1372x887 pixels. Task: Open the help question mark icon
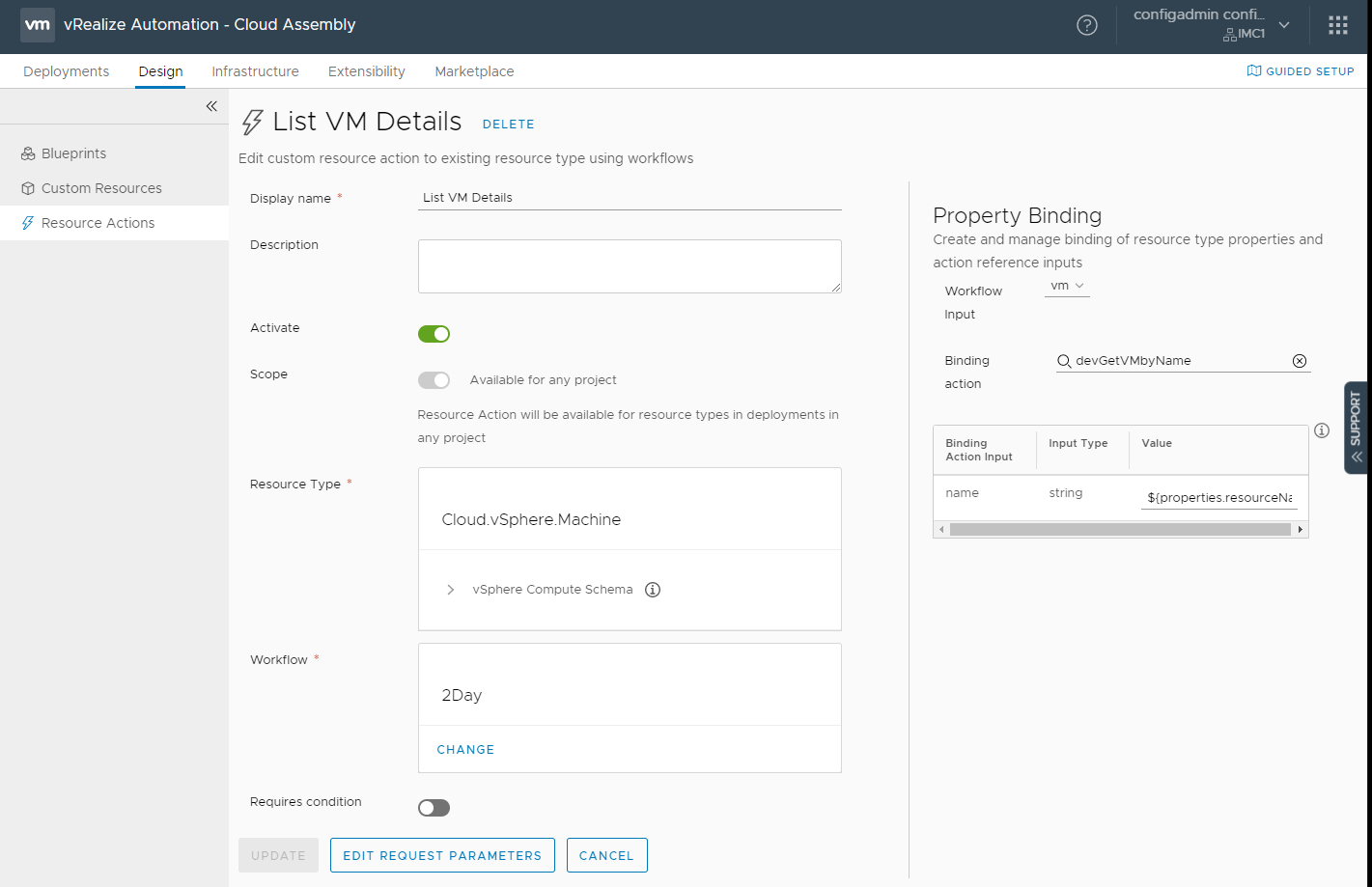click(x=1087, y=25)
